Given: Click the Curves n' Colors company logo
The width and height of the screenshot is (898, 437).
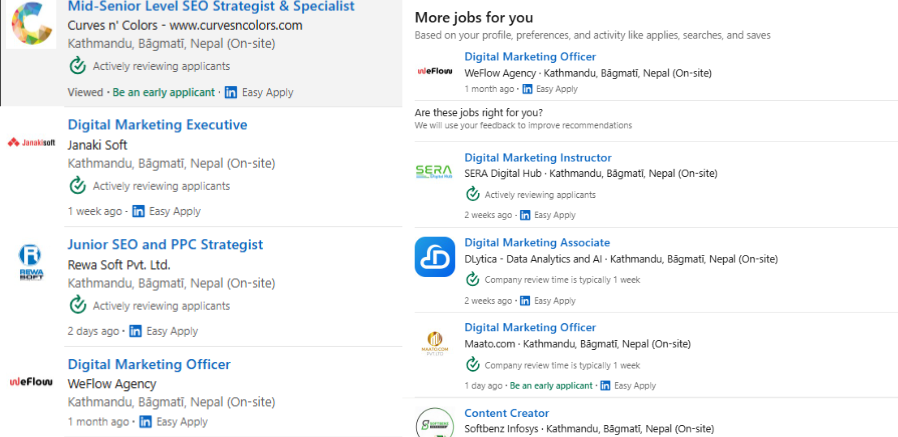Looking at the screenshot, I should coord(31,25).
